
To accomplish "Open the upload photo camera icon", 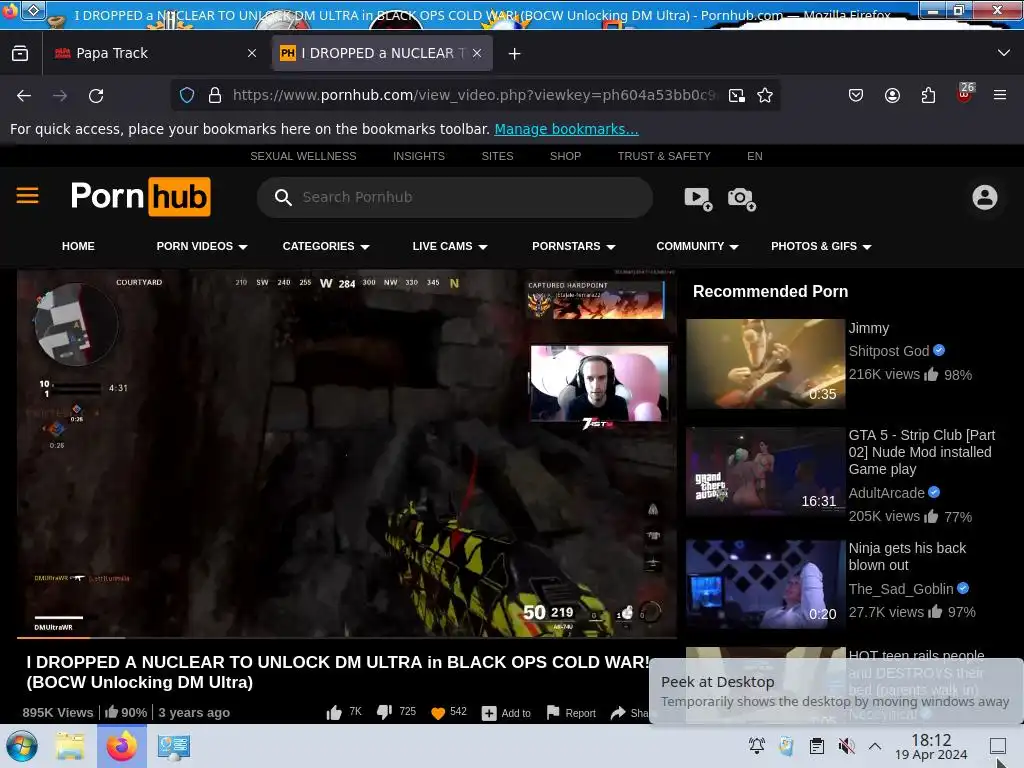I will click(741, 198).
